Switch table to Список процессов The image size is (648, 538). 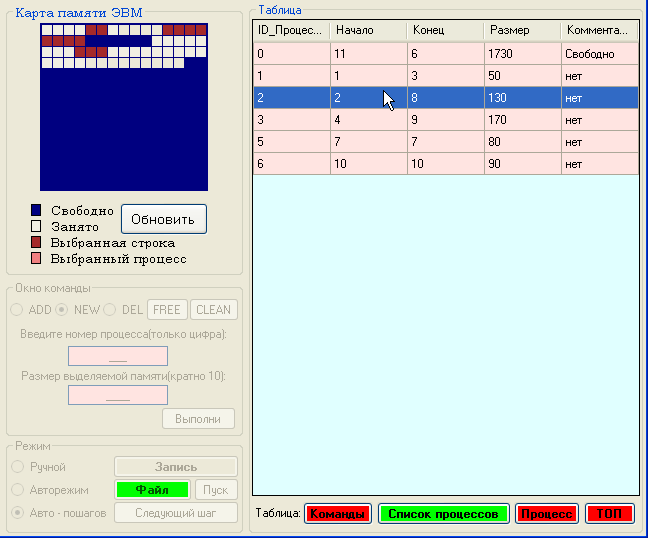click(443, 514)
